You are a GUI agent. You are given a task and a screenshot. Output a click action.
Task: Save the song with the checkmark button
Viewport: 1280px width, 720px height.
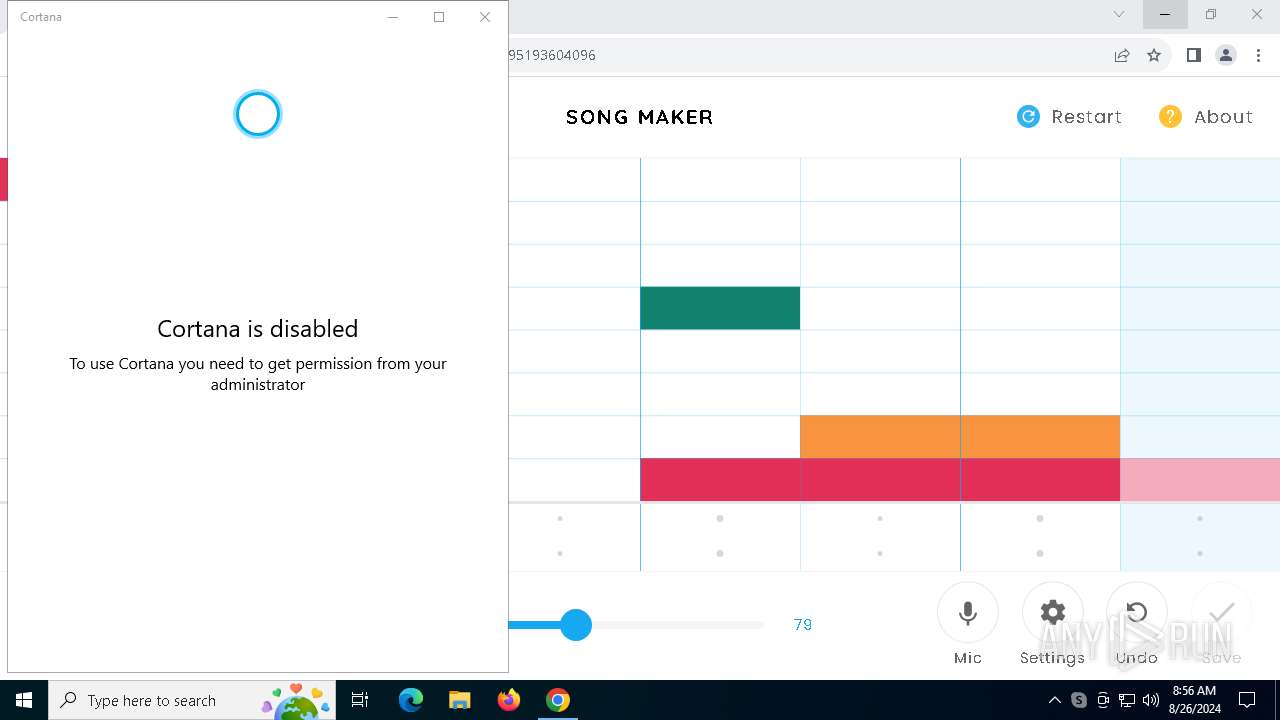(1221, 613)
